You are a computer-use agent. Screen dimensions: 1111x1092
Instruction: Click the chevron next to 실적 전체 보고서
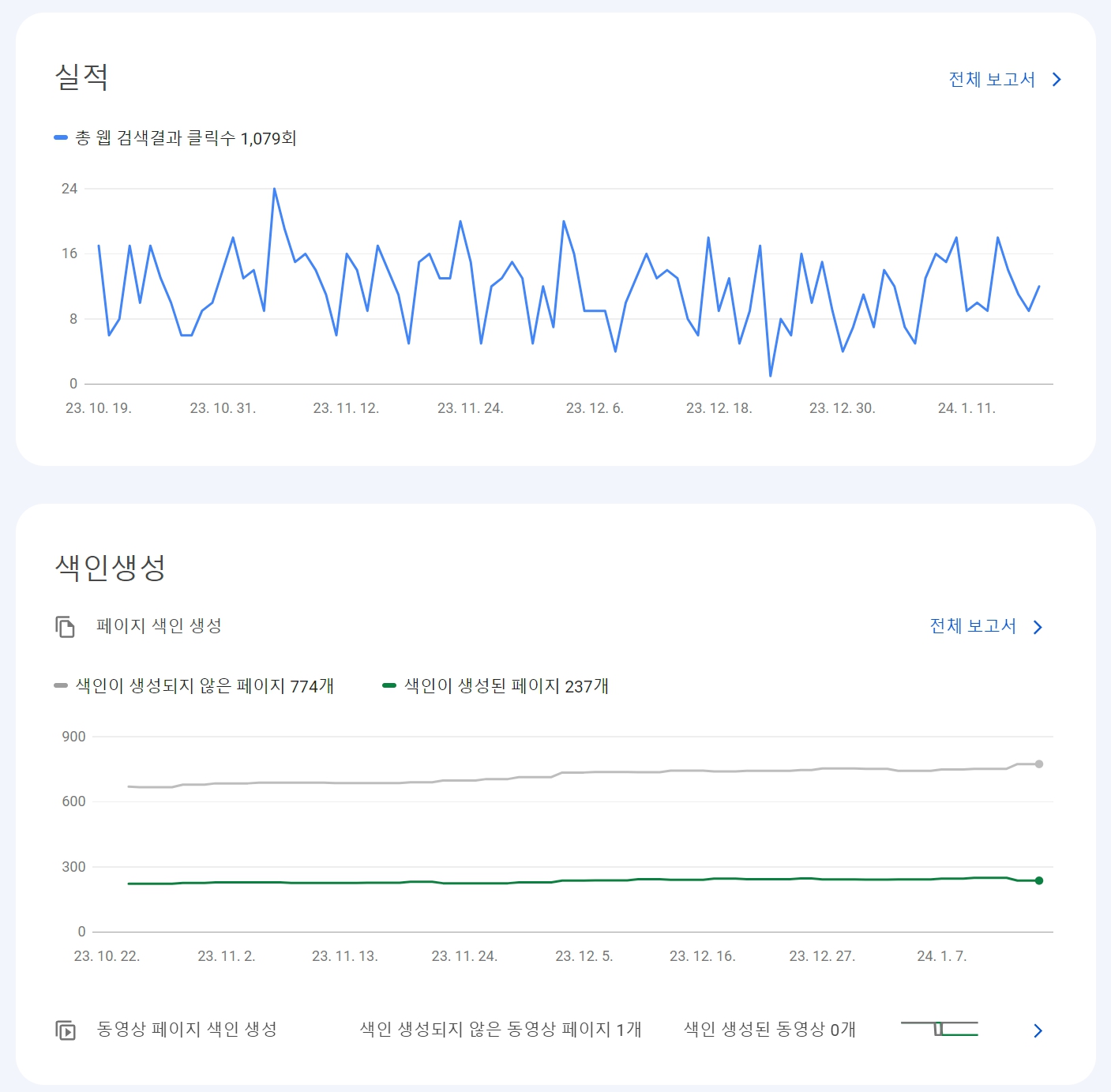[x=1057, y=79]
